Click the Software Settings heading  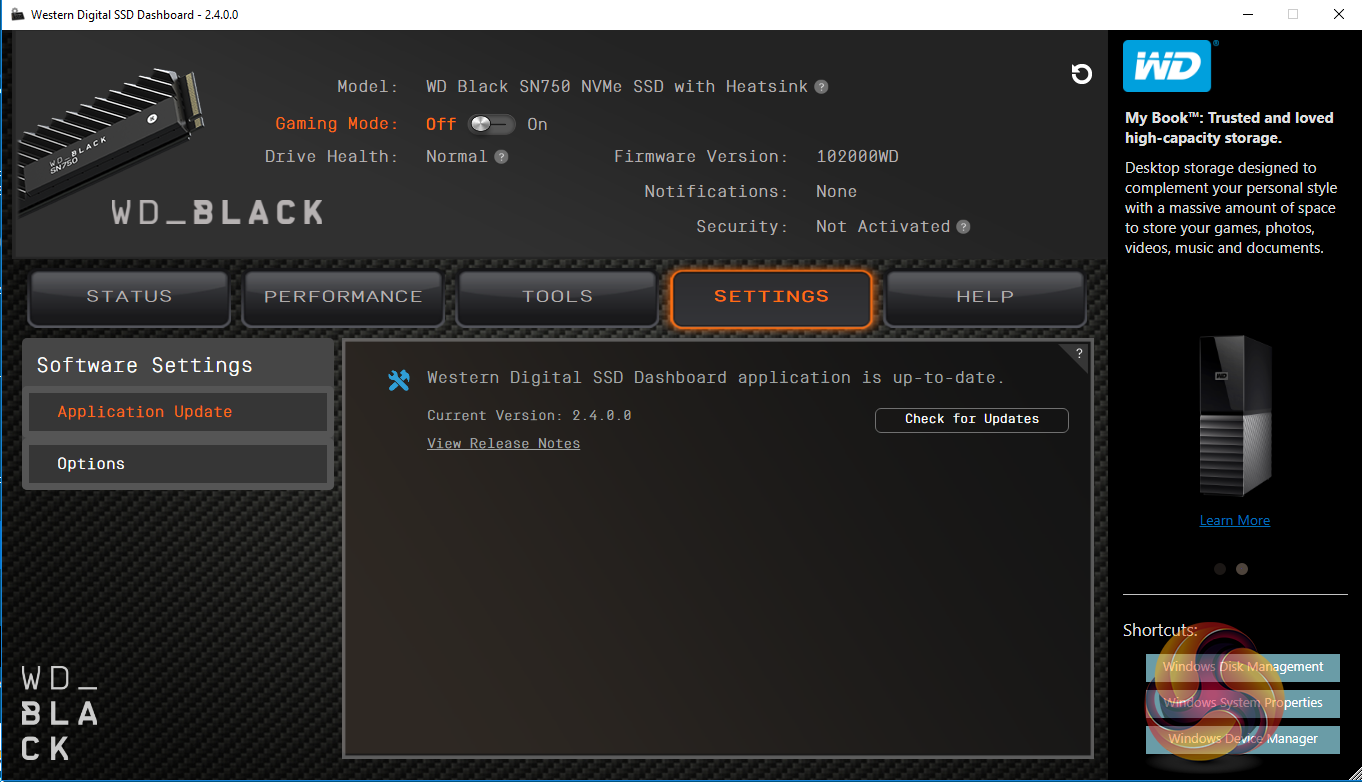(x=145, y=365)
